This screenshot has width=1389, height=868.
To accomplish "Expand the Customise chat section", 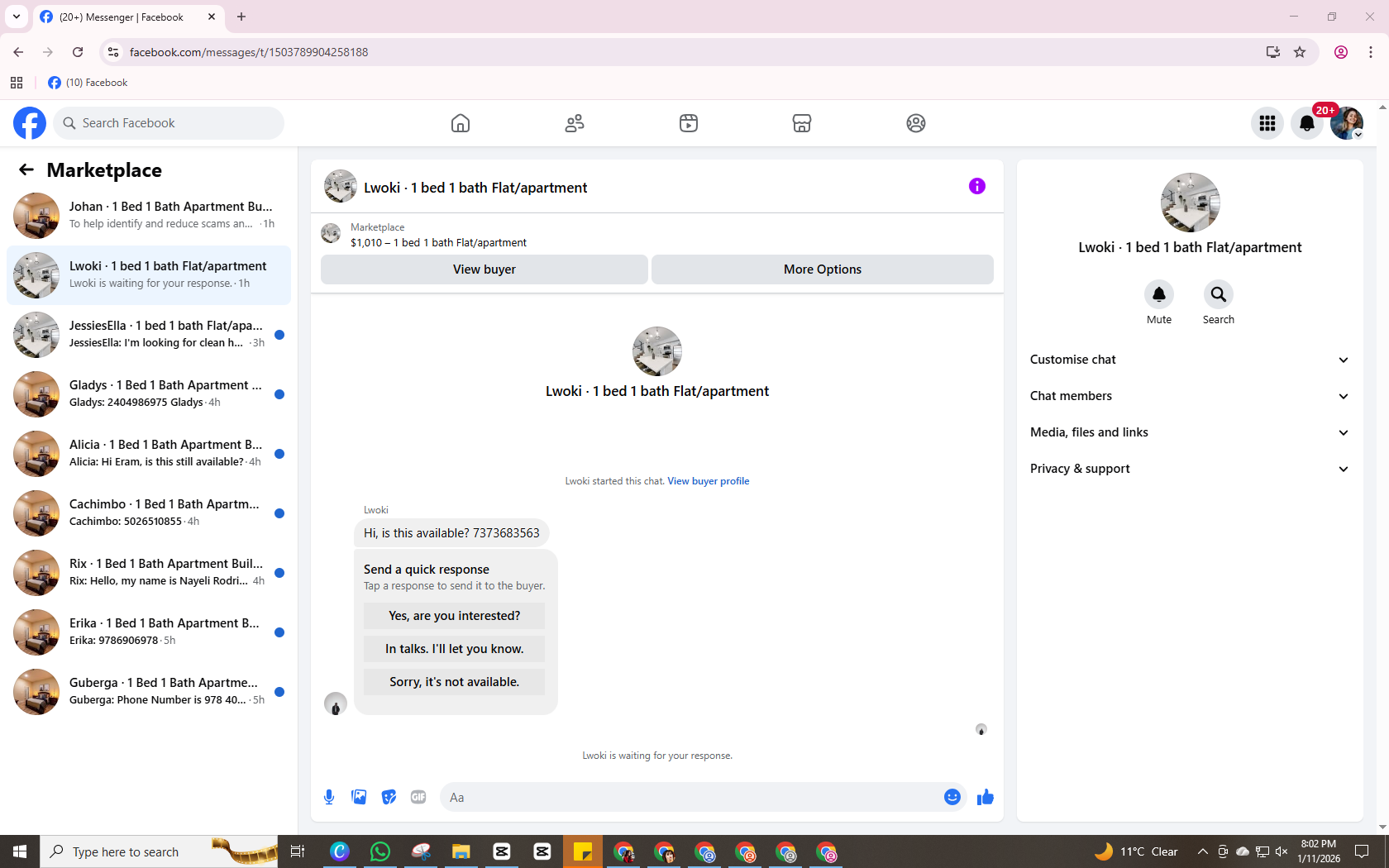I will pyautogui.click(x=1190, y=360).
